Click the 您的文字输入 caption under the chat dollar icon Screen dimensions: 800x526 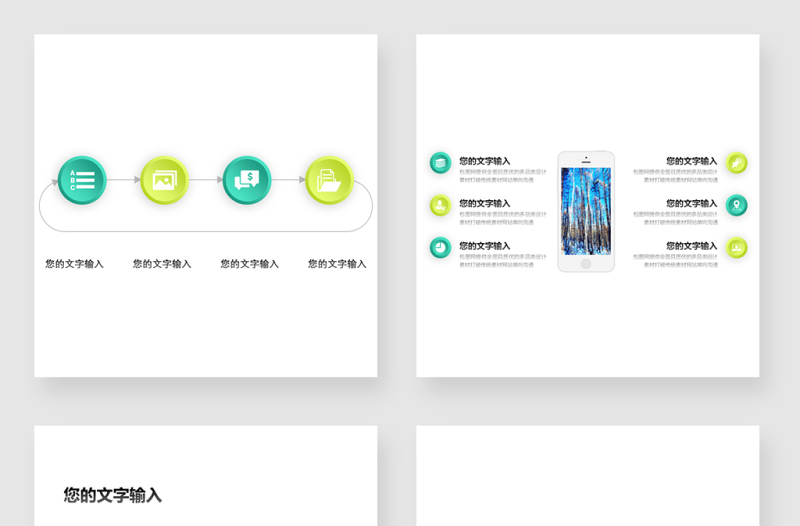pos(249,264)
